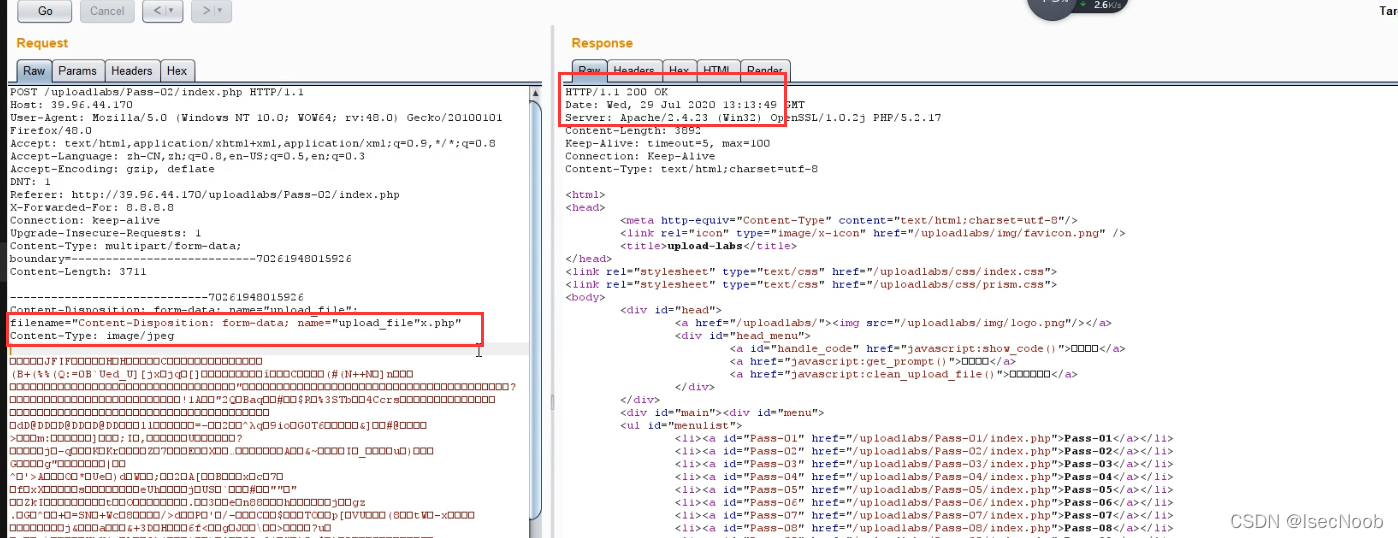This screenshot has height=538, width=1398.
Task: Click the javascript:clean_upload_file() anchor line
Action: pyautogui.click(x=903, y=374)
